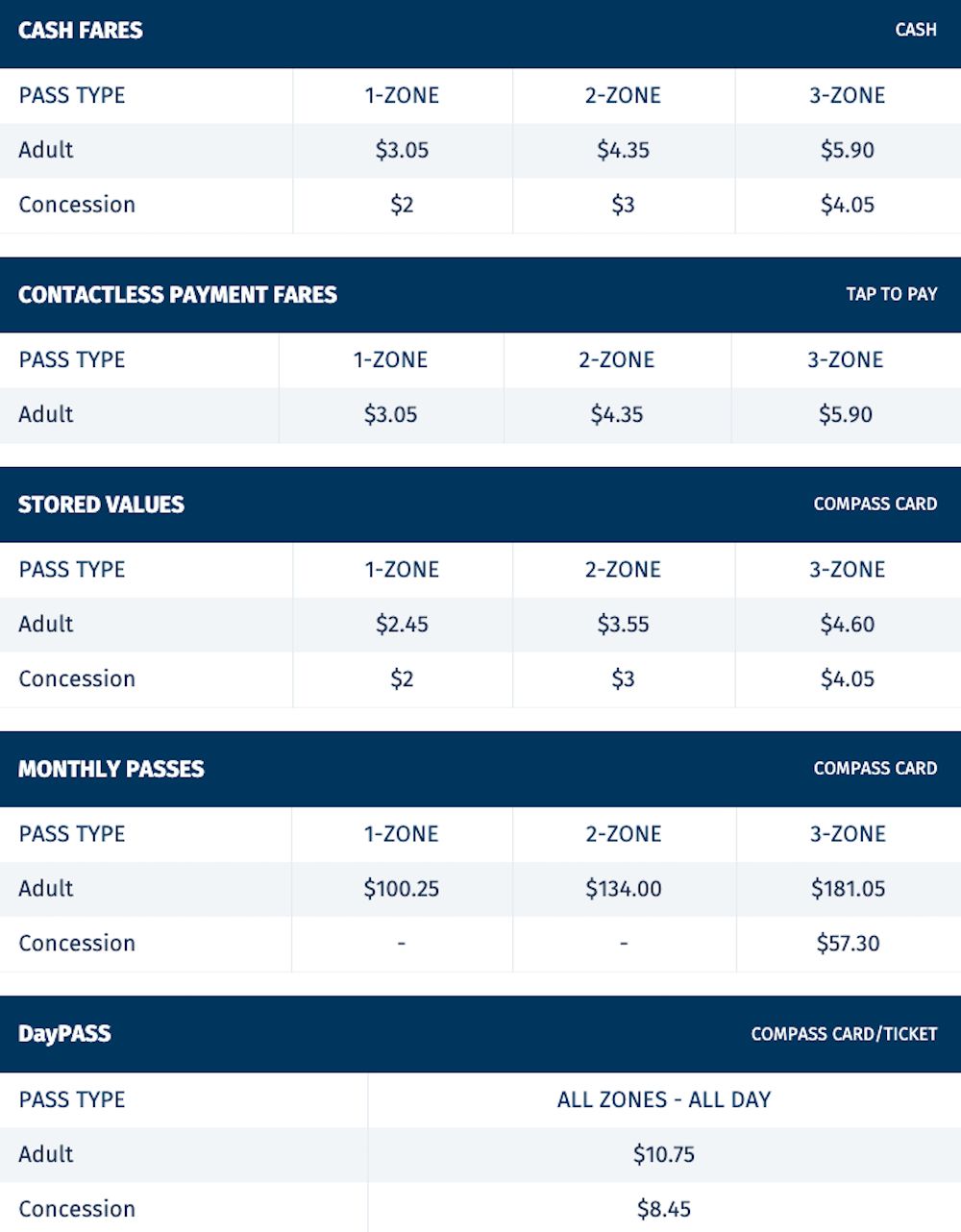
Task: Select the monthly Concession $57.30 price
Action: coord(848,944)
